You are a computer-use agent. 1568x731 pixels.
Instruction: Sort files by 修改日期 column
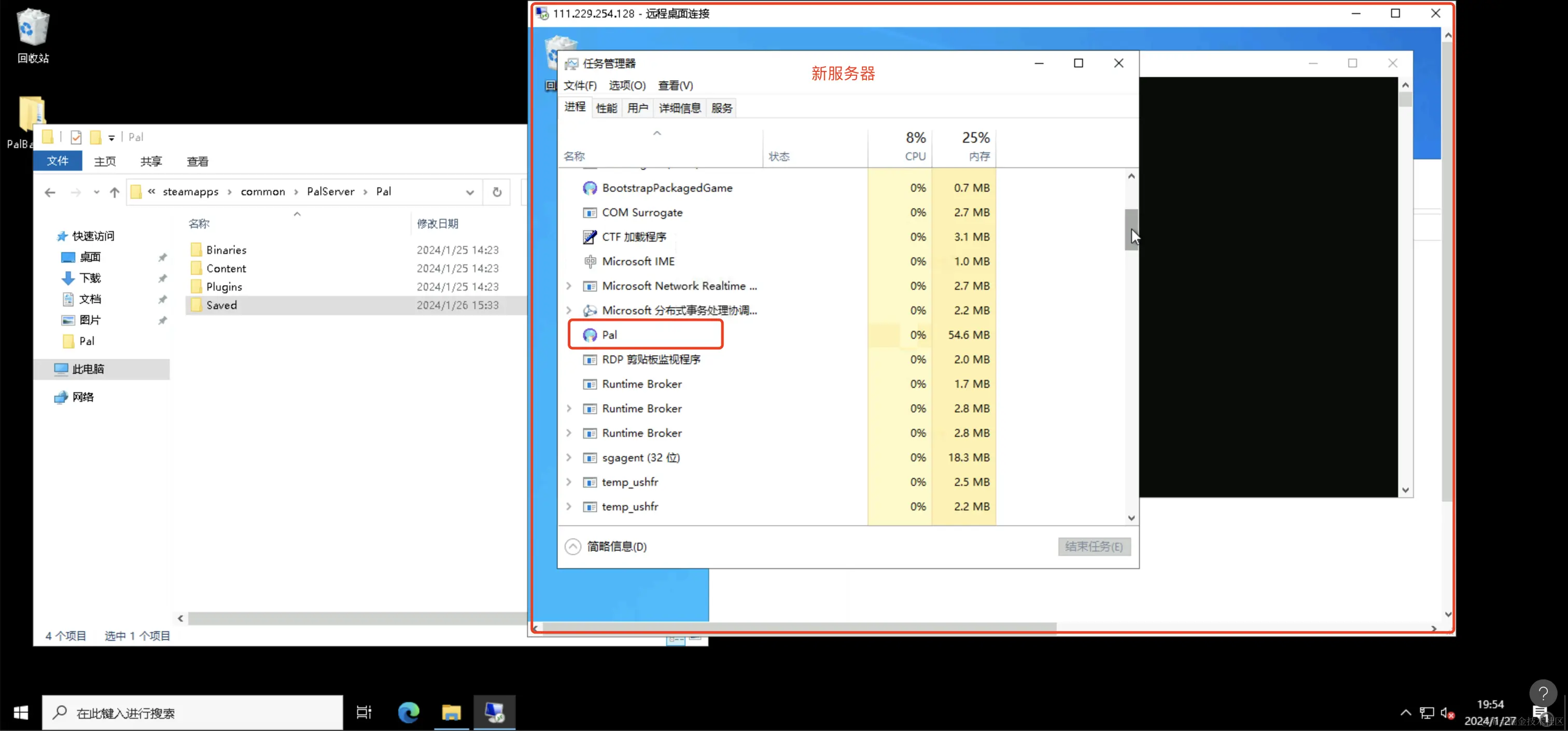point(437,224)
